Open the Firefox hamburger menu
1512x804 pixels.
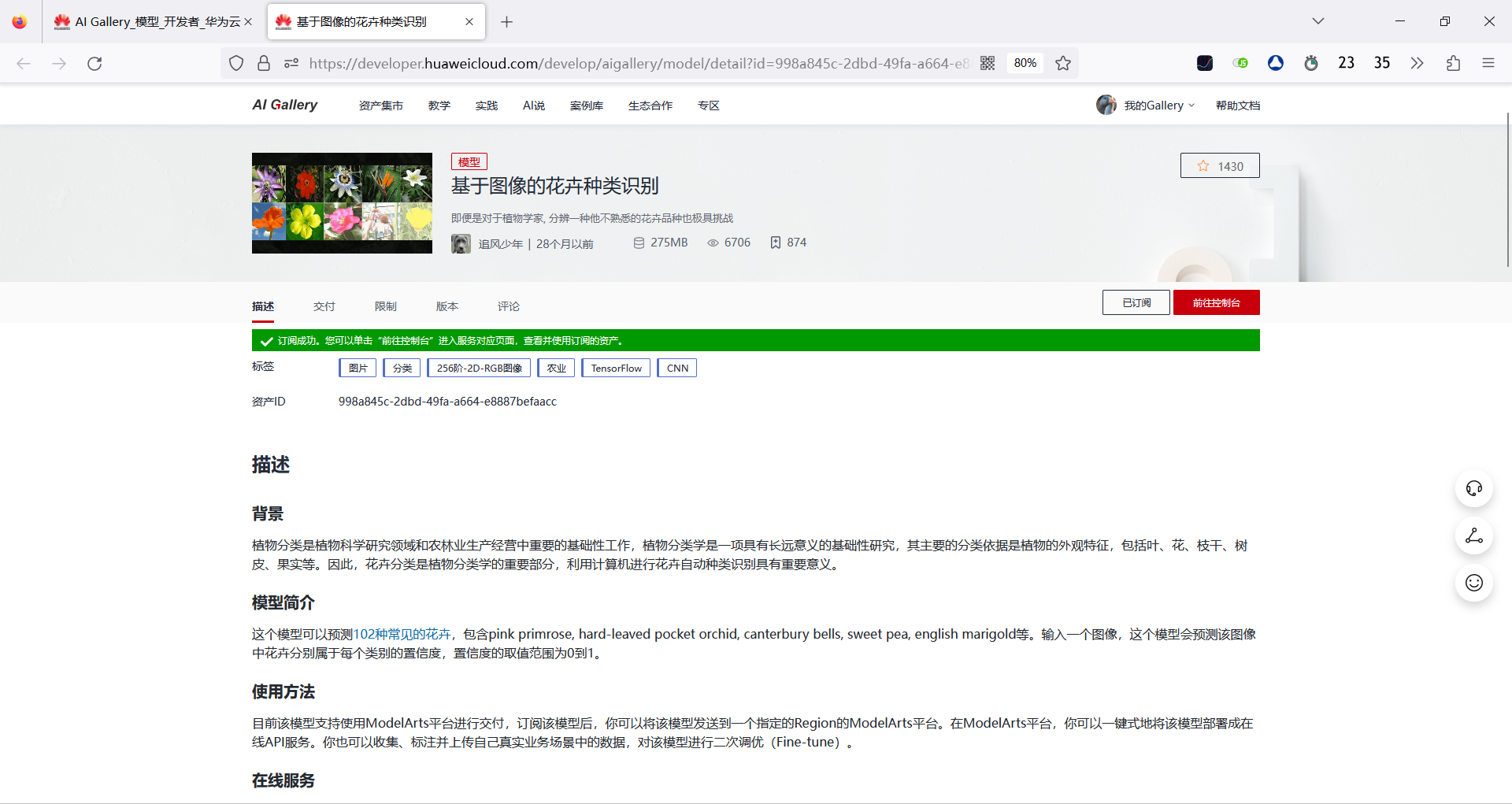point(1489,63)
